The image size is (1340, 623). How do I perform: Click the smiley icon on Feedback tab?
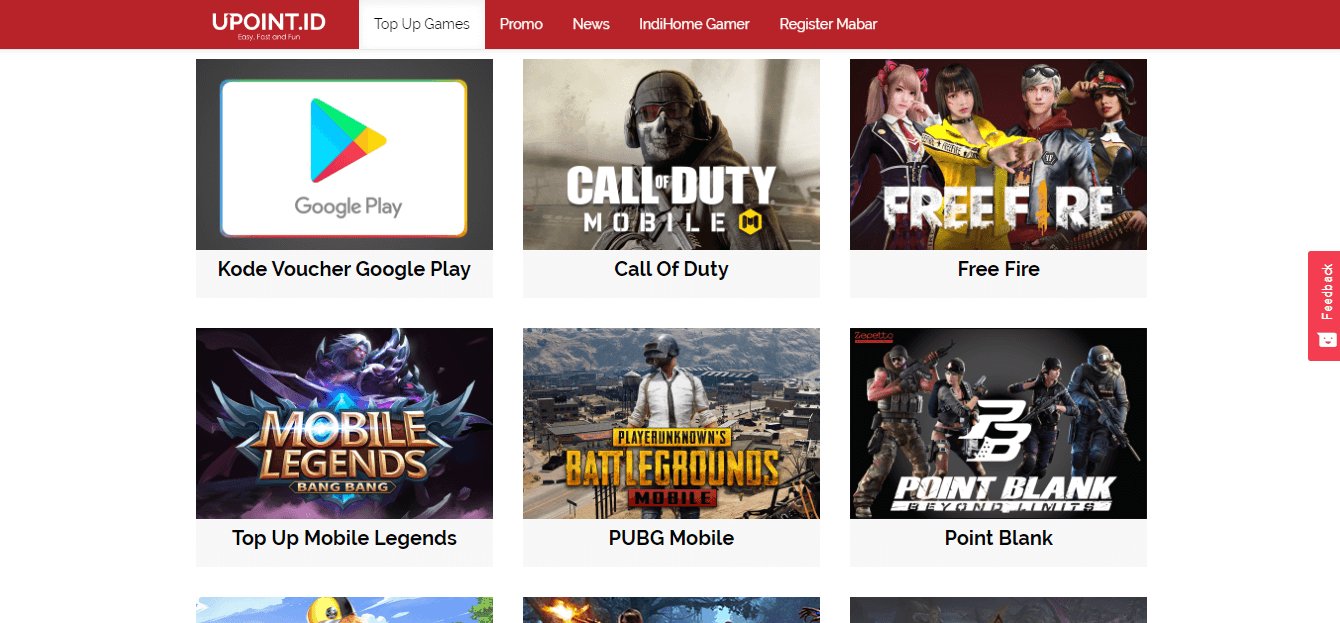tap(1326, 339)
